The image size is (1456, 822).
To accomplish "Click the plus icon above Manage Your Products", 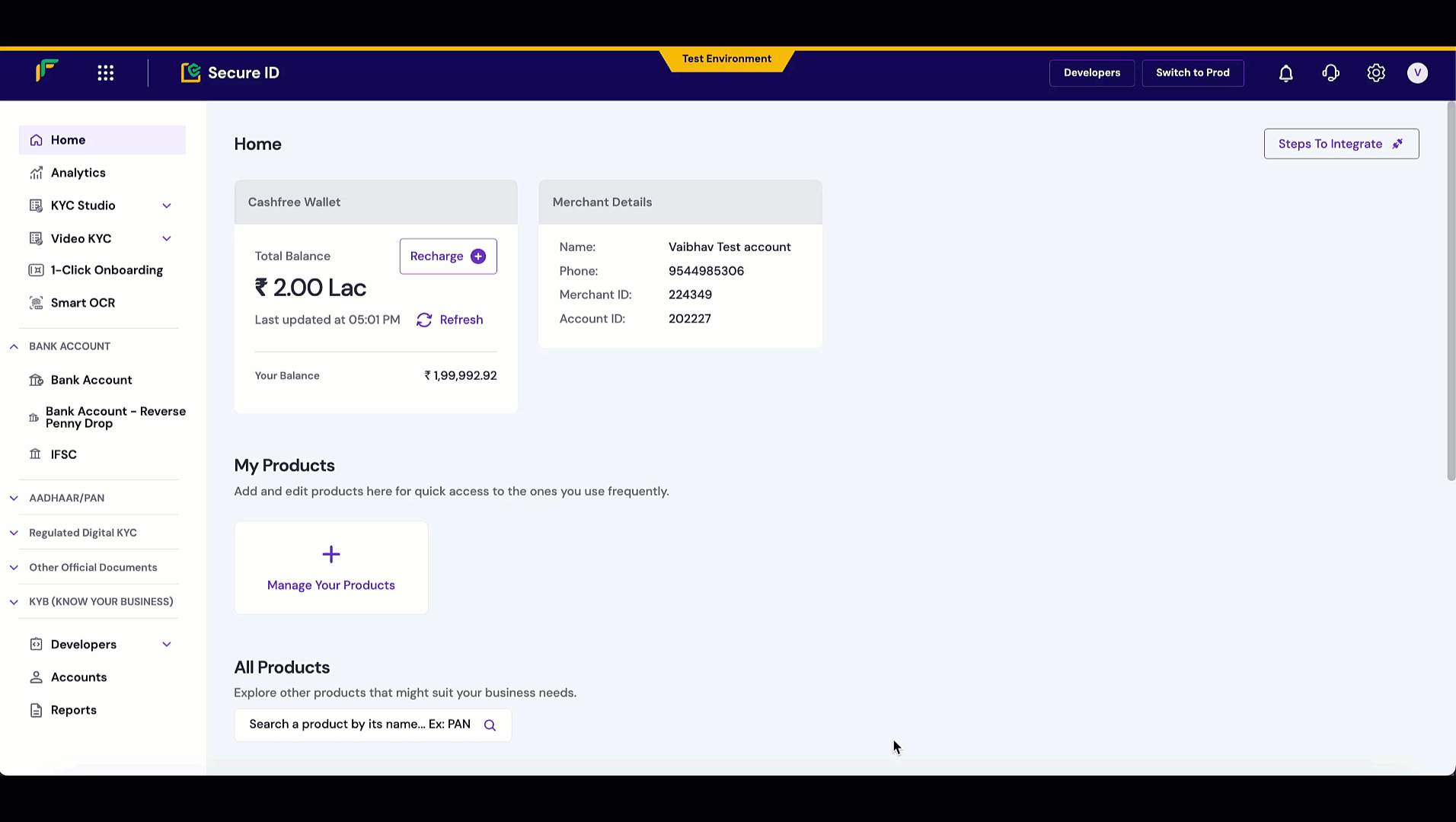I will 331,554.
